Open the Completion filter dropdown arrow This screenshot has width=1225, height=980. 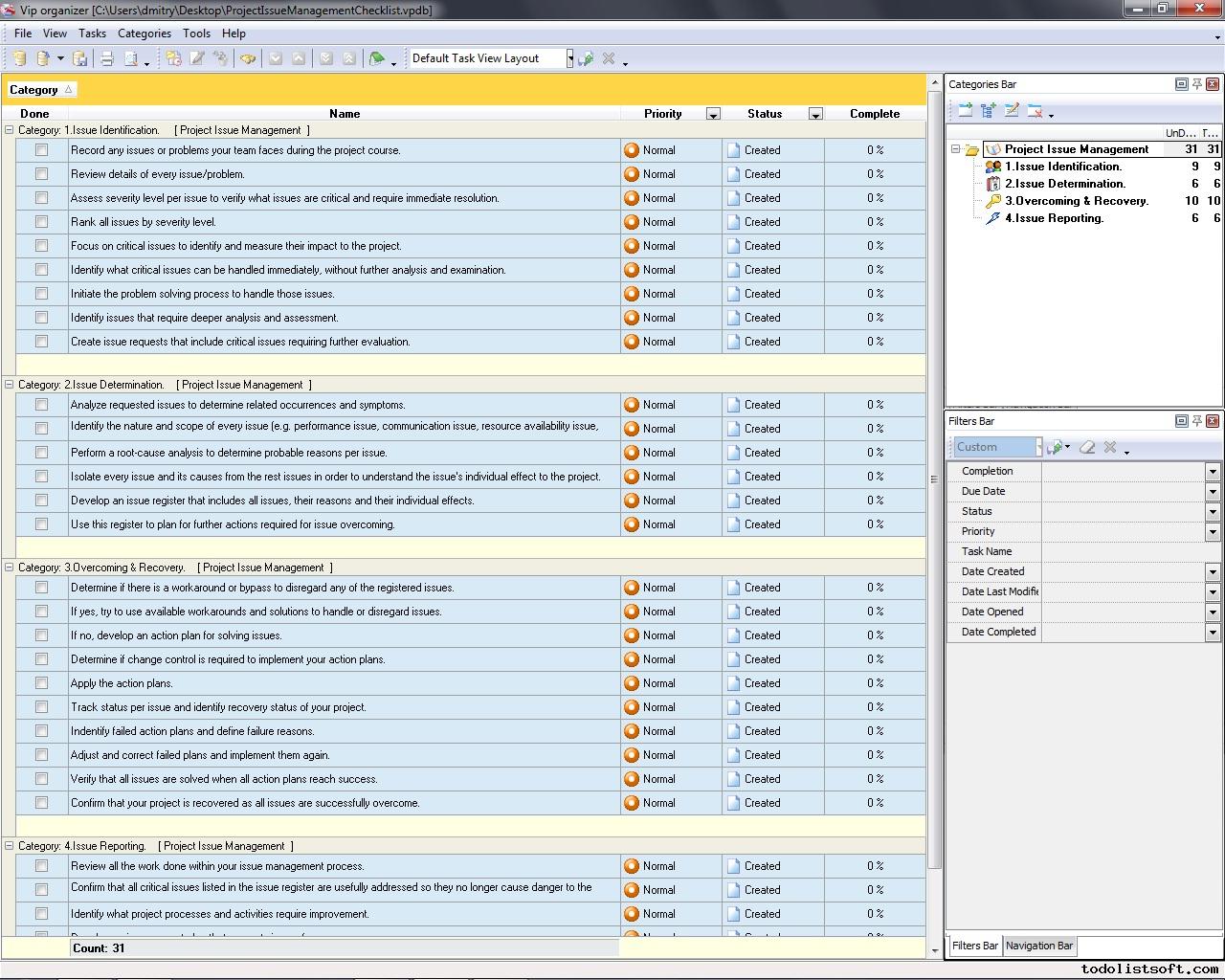1213,471
